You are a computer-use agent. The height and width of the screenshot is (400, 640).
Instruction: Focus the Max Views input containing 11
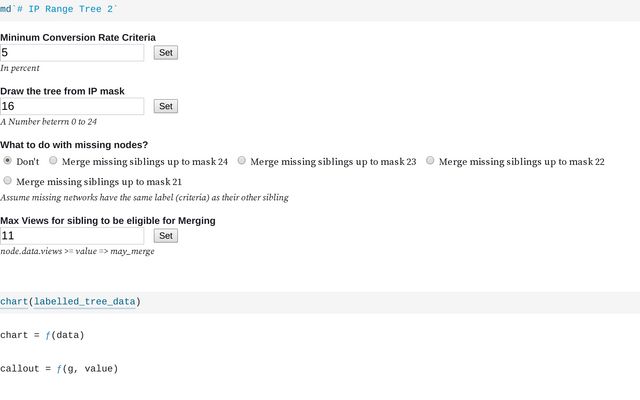[72, 236]
